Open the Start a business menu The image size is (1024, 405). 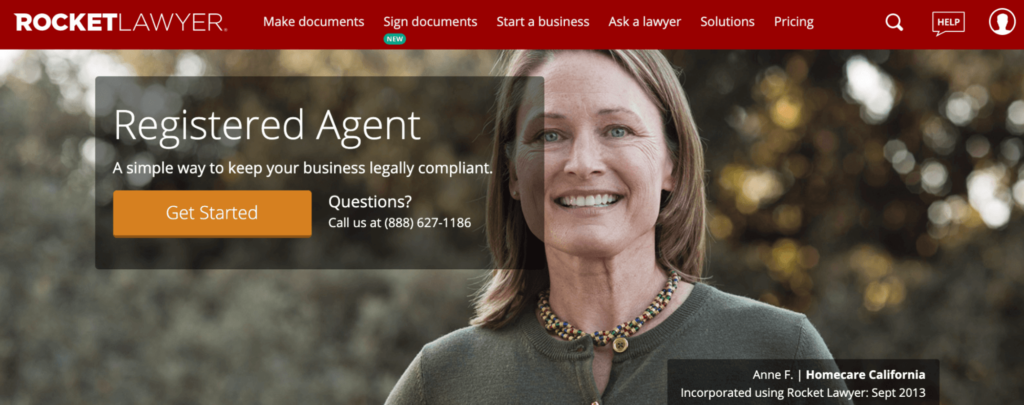pyautogui.click(x=543, y=22)
